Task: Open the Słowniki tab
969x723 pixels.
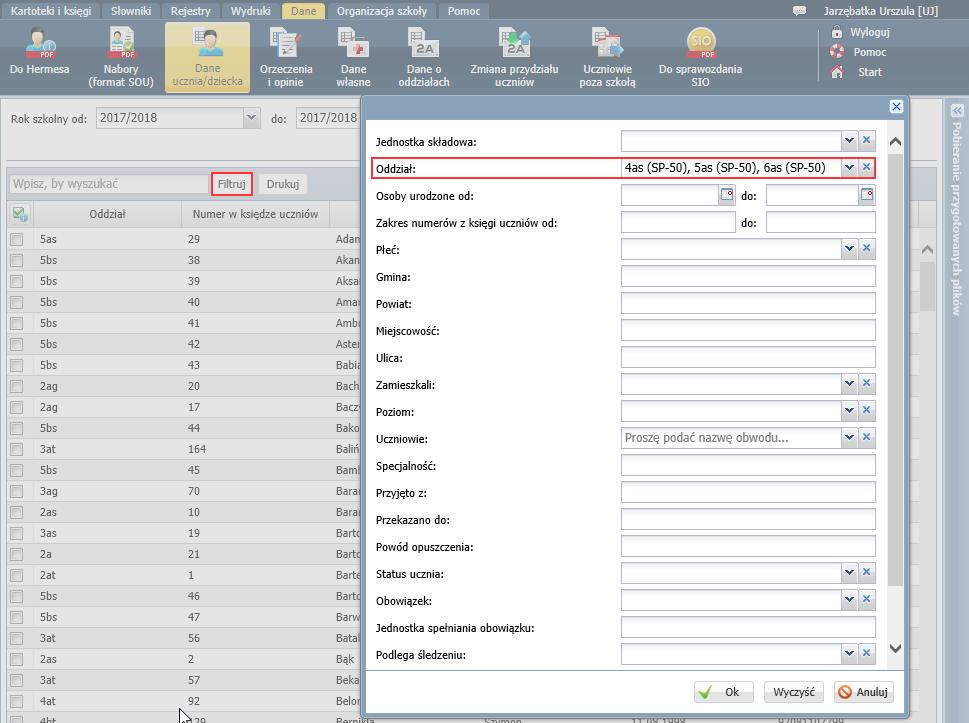Action: (x=131, y=11)
